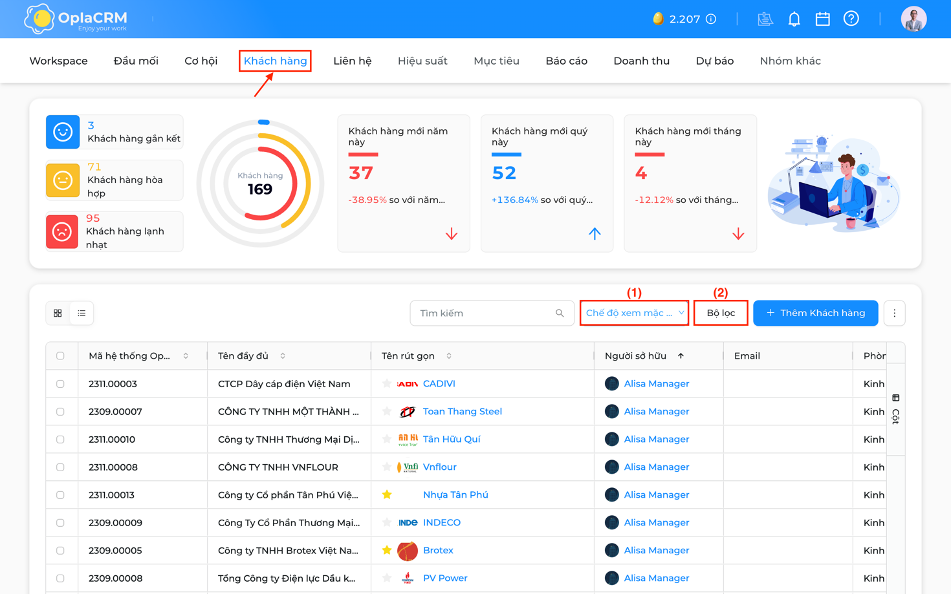The image size is (952, 594).
Task: Open the Nhóm khác tab
Action: (x=790, y=61)
